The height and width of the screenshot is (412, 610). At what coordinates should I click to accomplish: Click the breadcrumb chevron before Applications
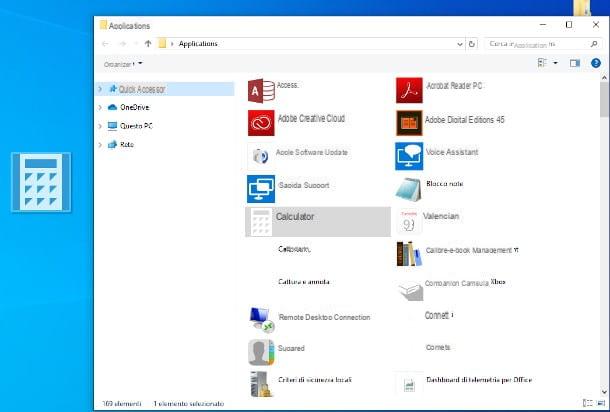coord(172,44)
